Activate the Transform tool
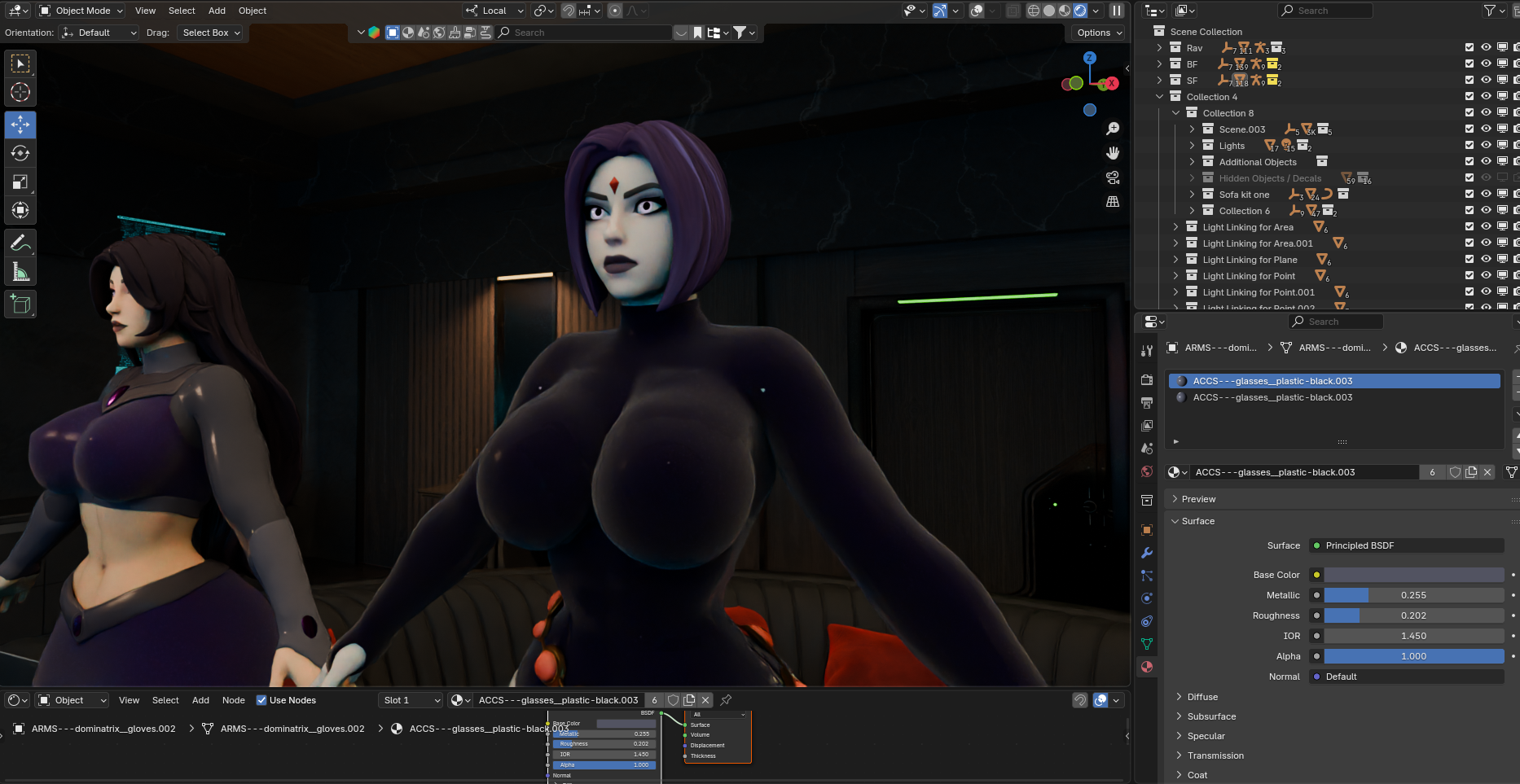 pyautogui.click(x=20, y=211)
